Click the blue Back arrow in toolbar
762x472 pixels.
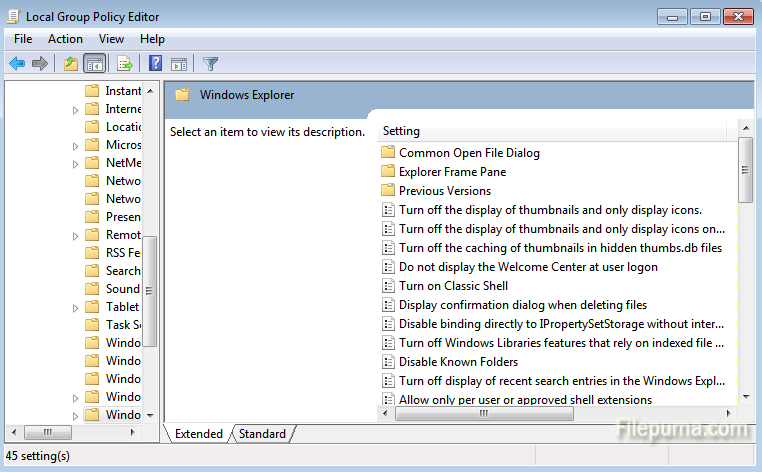[17, 64]
